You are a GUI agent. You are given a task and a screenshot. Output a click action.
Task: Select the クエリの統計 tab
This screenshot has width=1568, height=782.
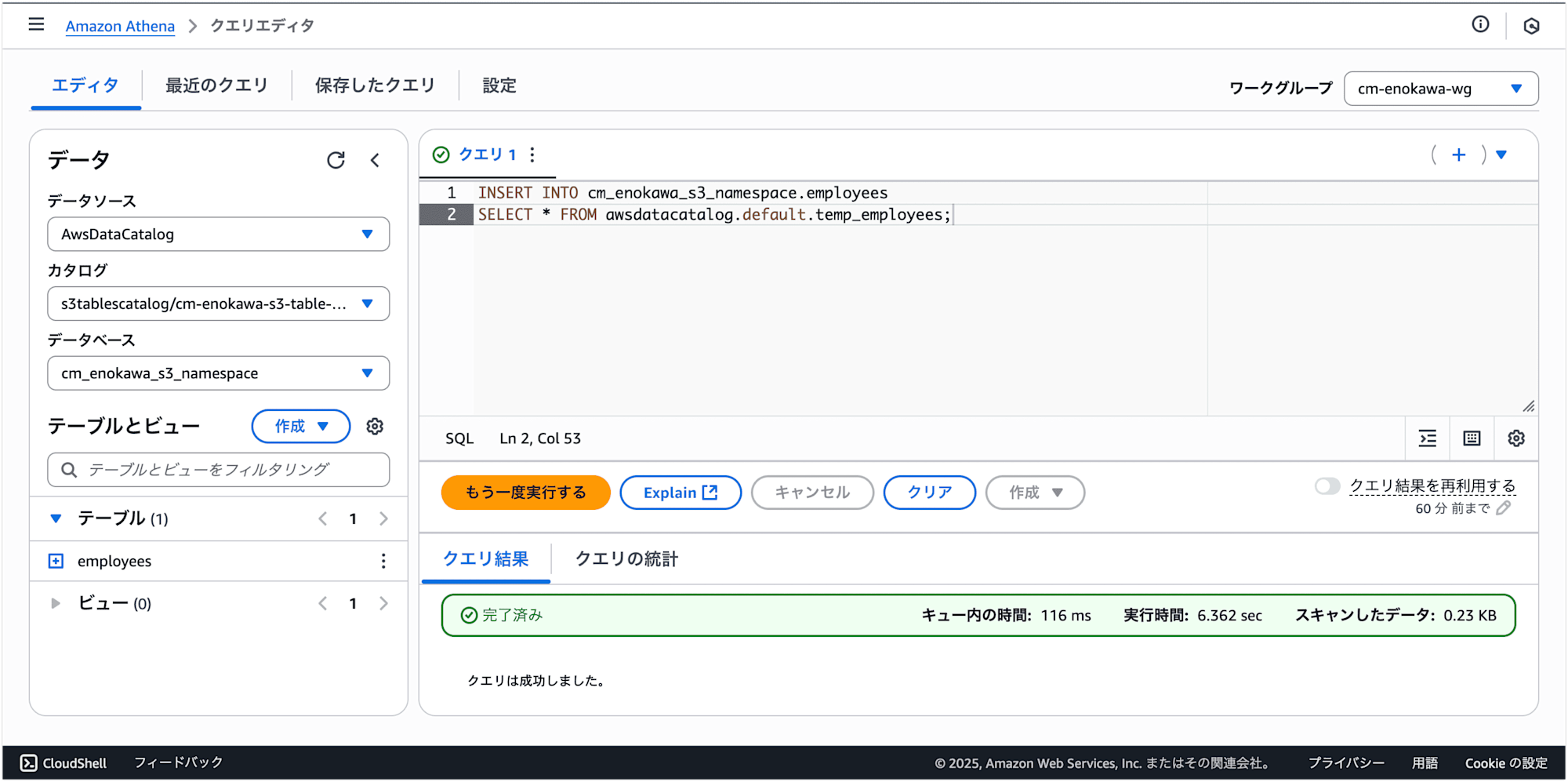(x=626, y=558)
